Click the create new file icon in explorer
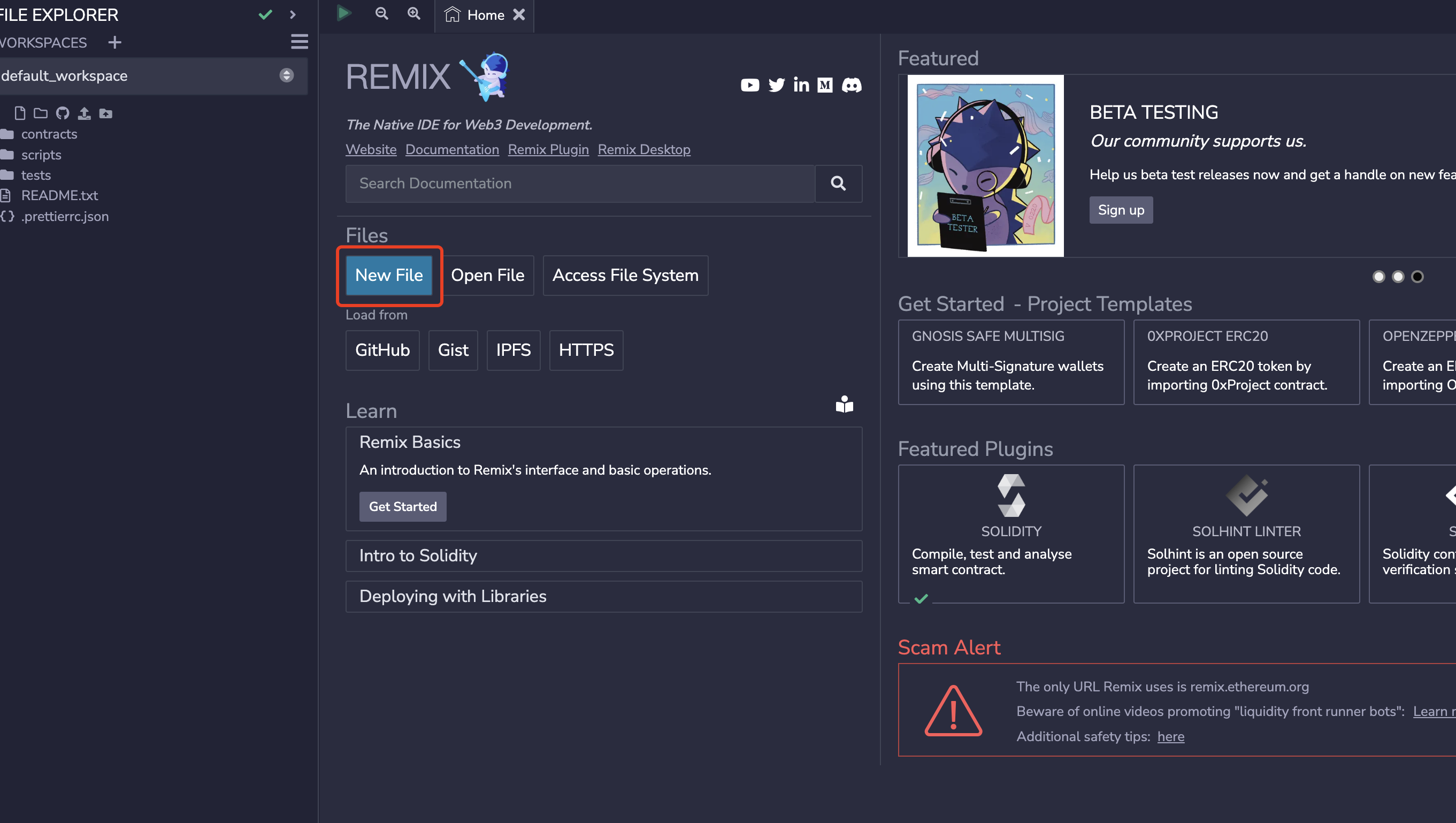The width and height of the screenshot is (1456, 823). pyautogui.click(x=20, y=113)
